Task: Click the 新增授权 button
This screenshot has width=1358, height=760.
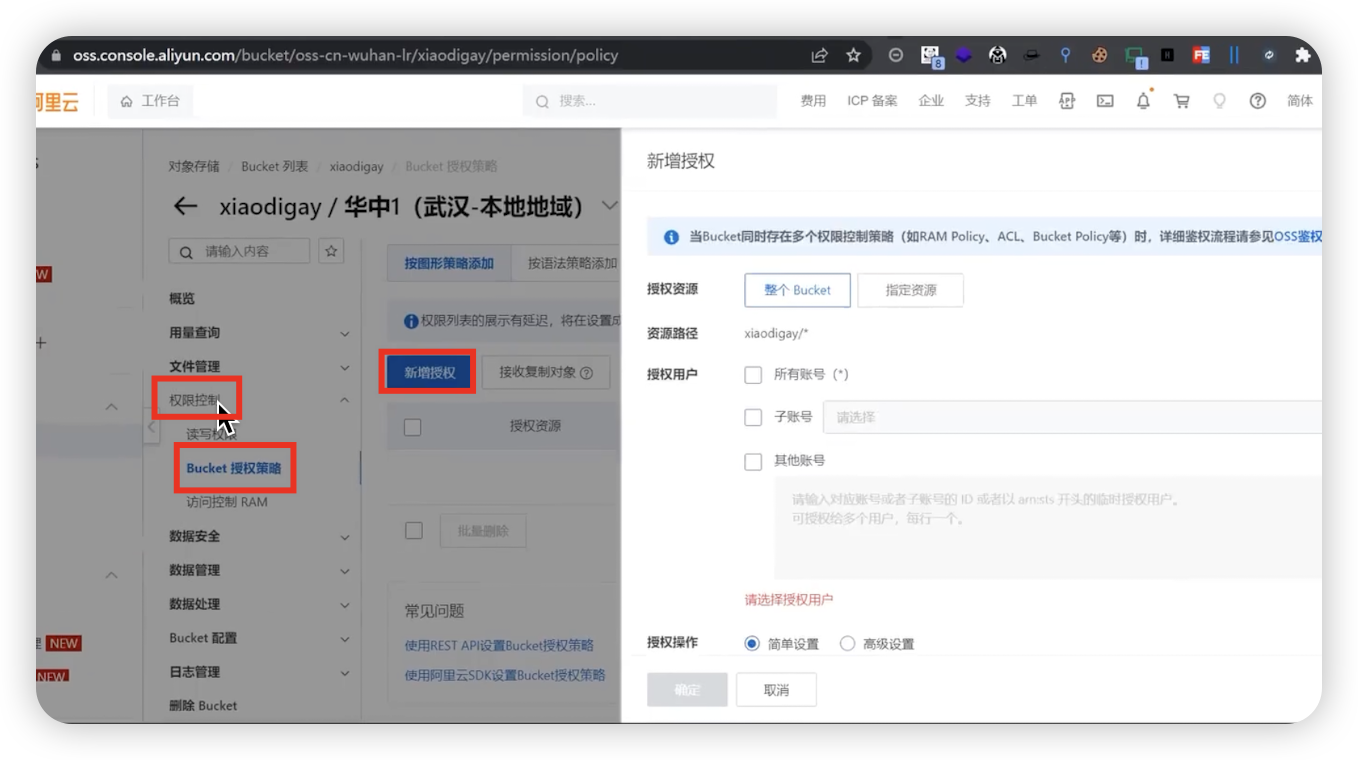Action: (430, 373)
